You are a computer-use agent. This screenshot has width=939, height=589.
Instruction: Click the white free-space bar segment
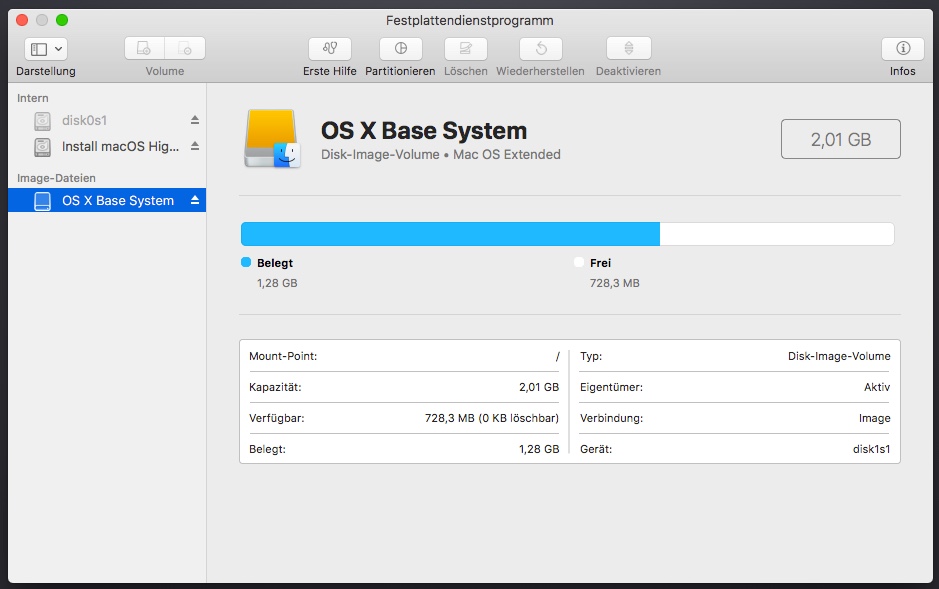click(777, 234)
